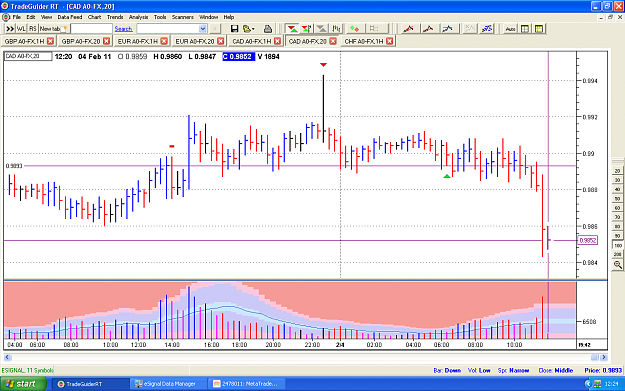Image resolution: width=625 pixels, height=391 pixels.
Task: Click the grey triangles icon
Action: [x=321, y=29]
